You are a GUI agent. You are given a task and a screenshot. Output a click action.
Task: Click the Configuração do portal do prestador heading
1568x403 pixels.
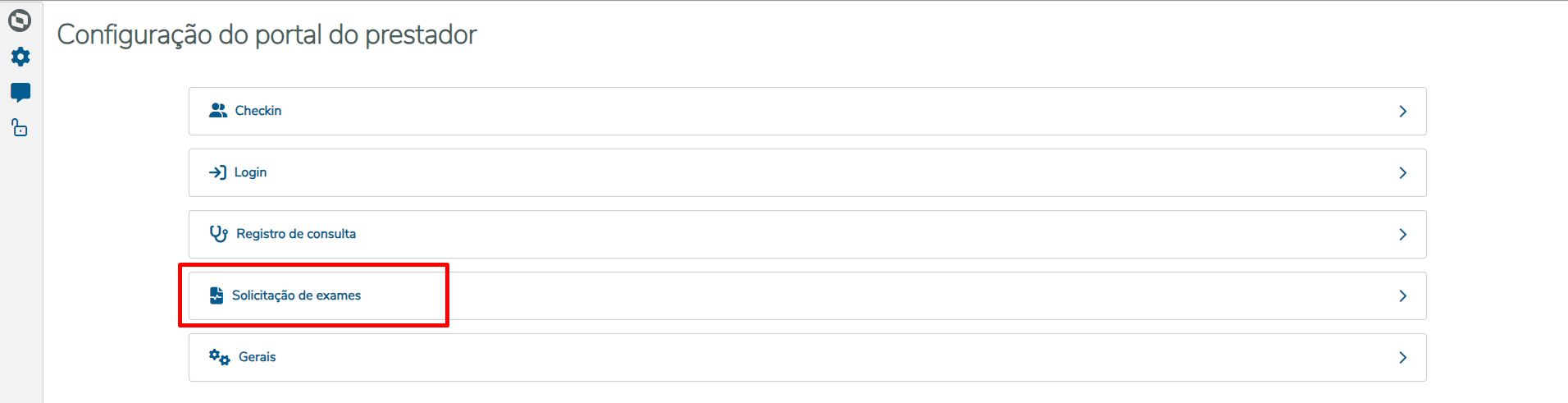267,34
